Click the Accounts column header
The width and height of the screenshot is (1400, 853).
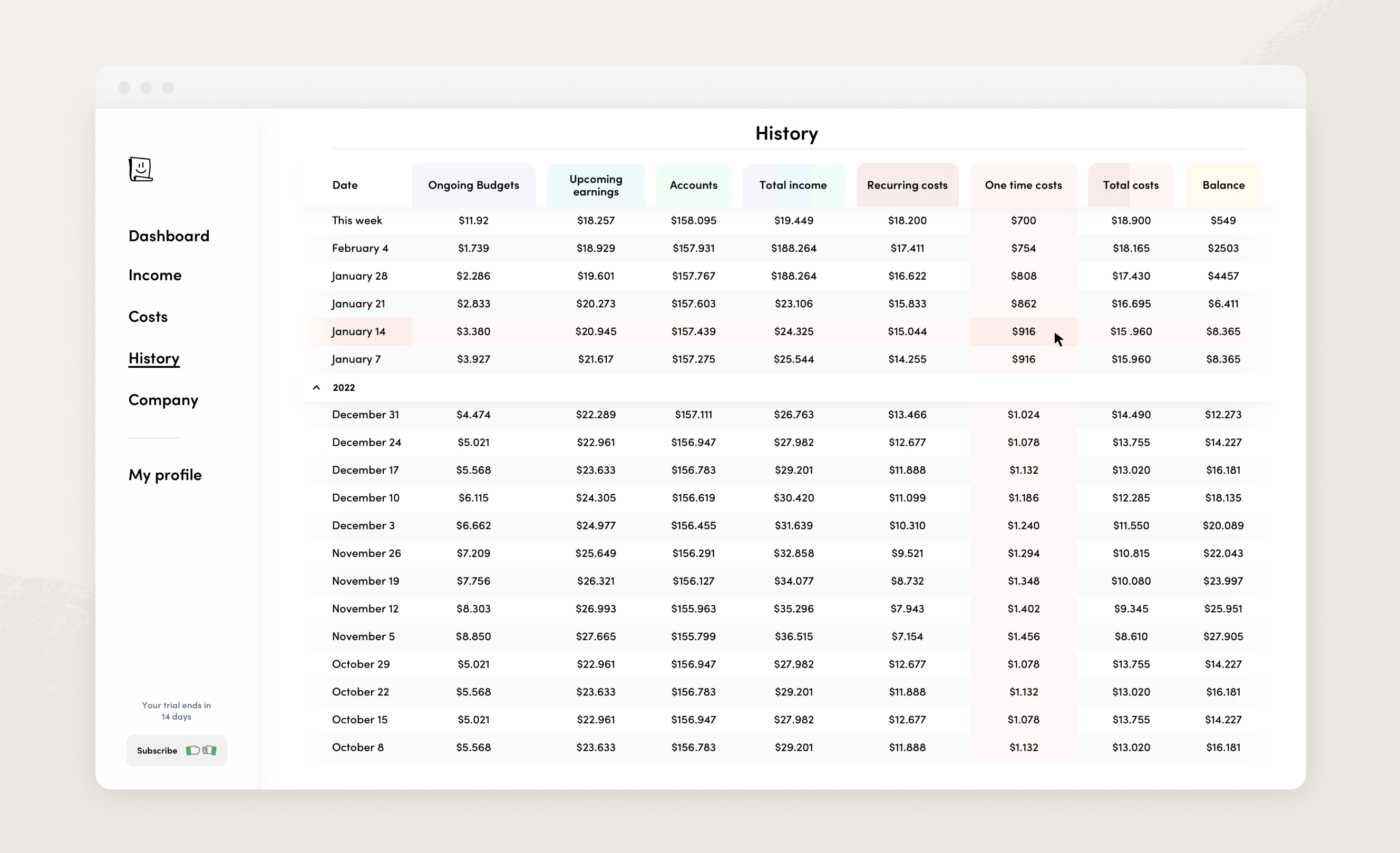tap(693, 185)
